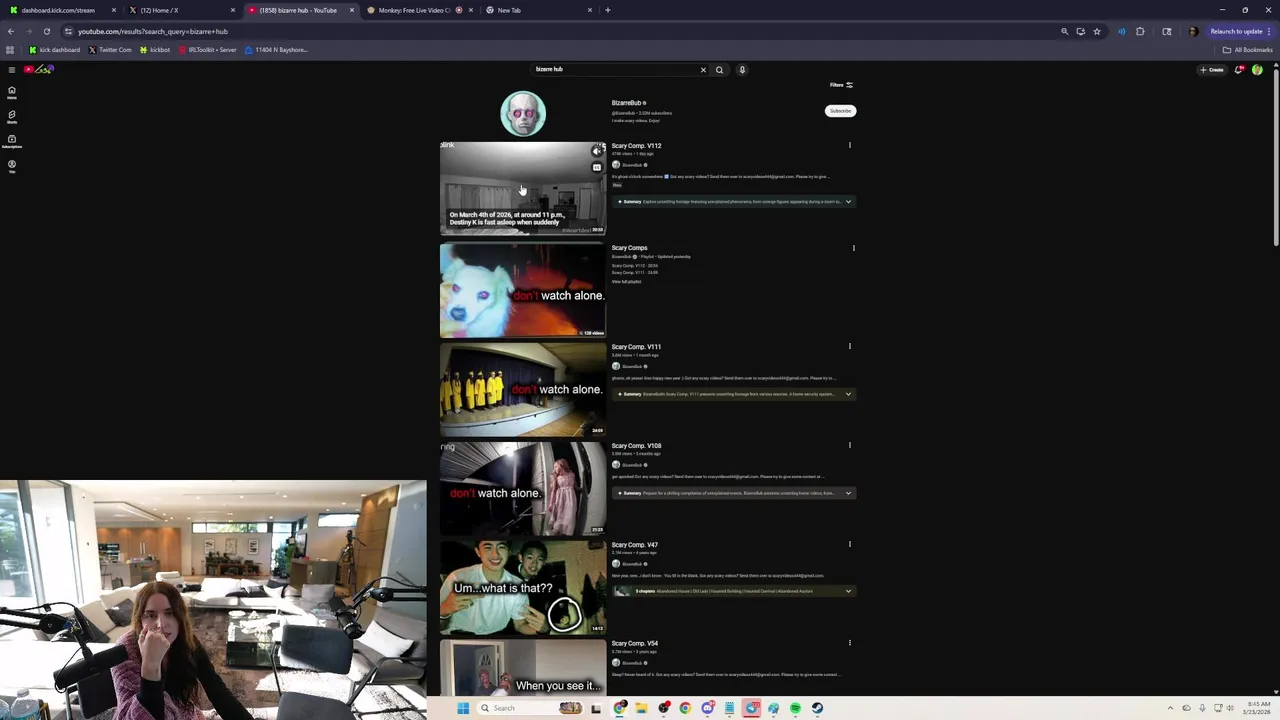
Task: Open Scary Comp. V54 video title
Action: [x=634, y=644]
